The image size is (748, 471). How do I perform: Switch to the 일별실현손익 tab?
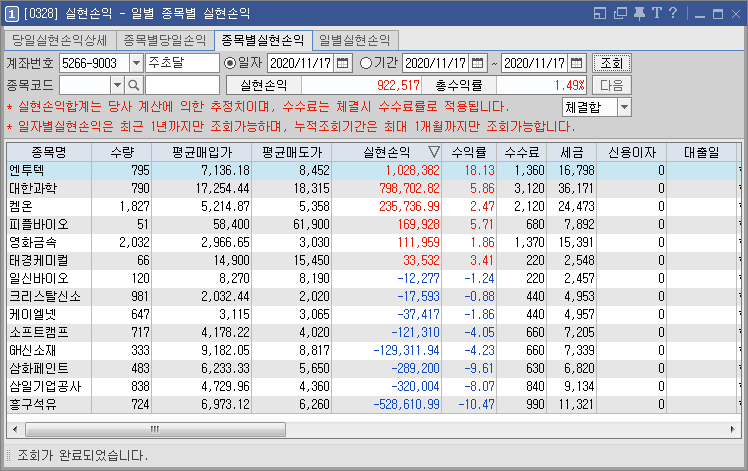click(354, 40)
